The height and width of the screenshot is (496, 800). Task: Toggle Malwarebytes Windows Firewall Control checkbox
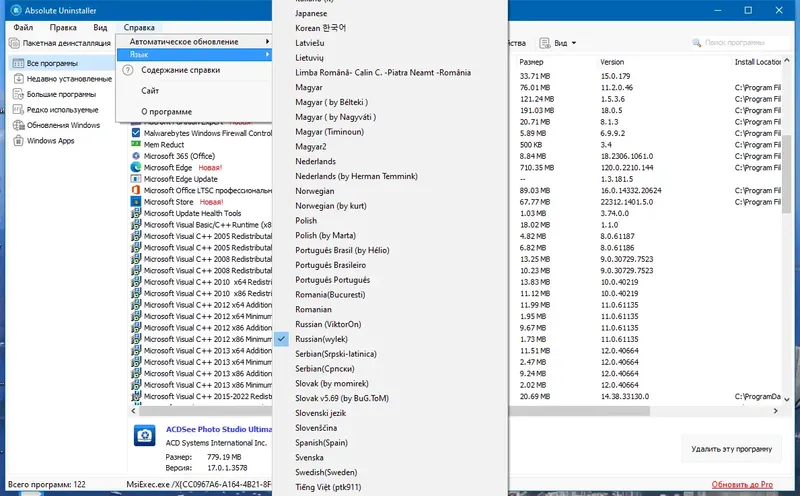point(136,133)
